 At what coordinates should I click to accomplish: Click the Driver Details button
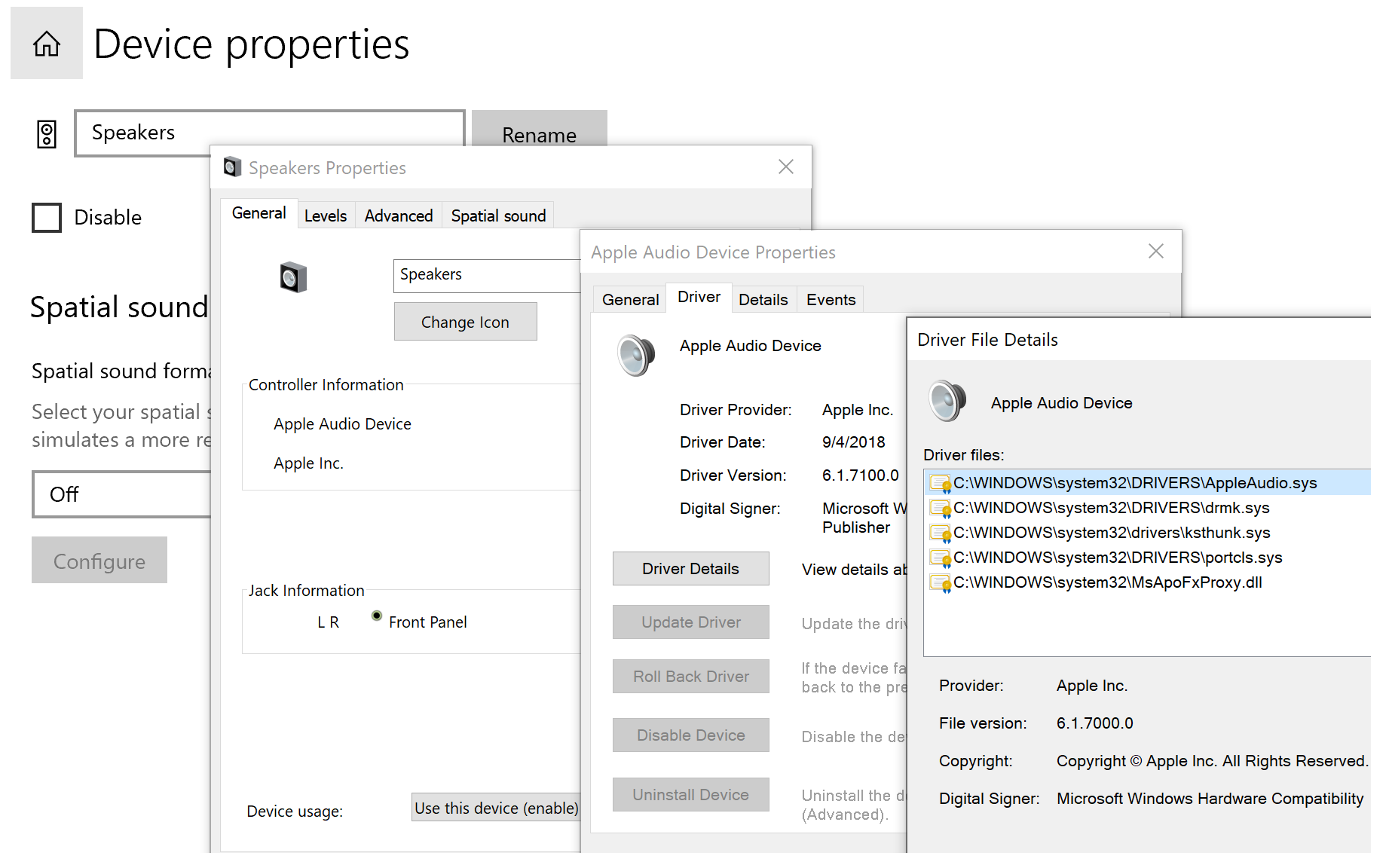point(690,569)
